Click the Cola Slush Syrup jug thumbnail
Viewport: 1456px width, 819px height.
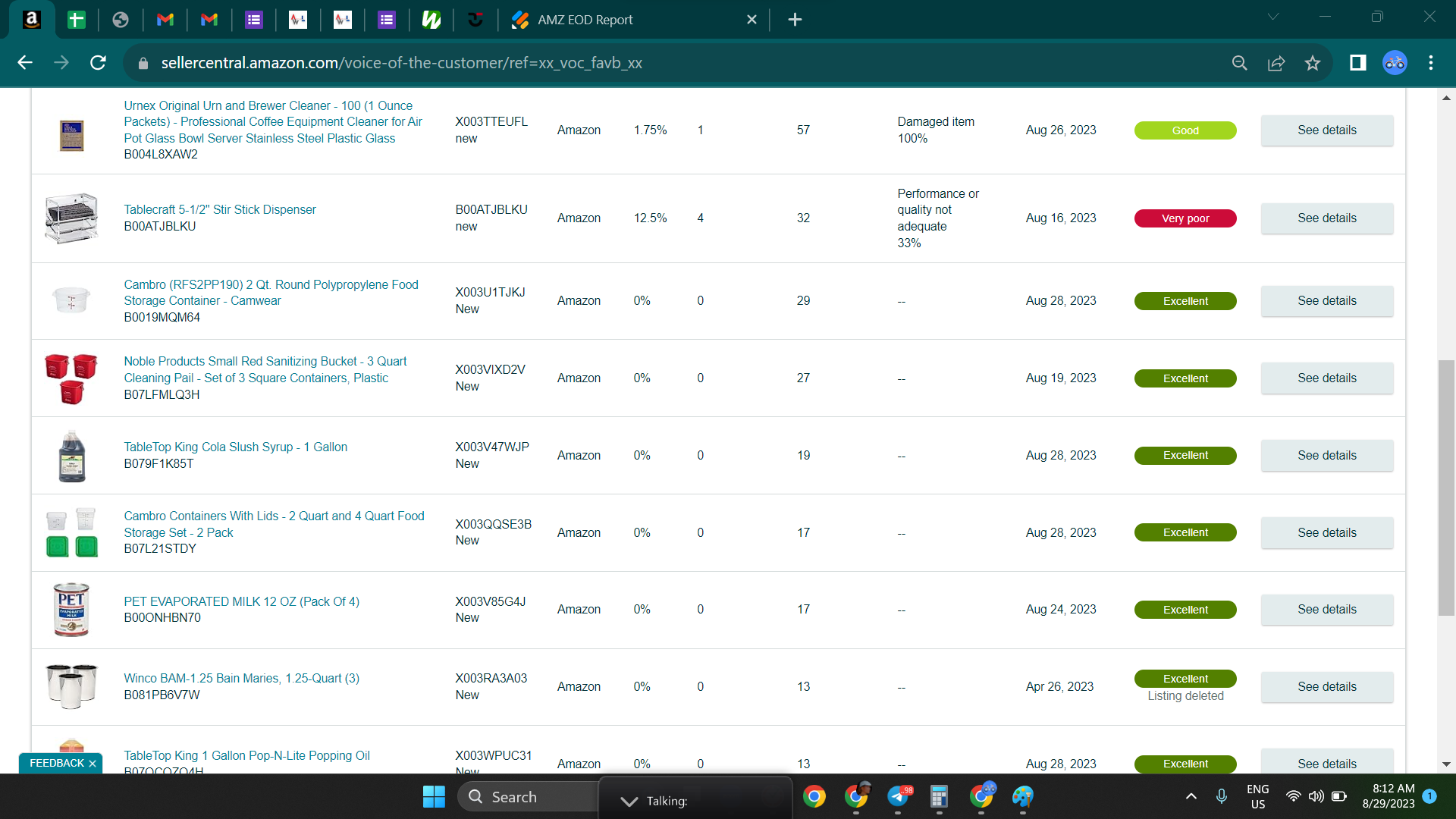72,456
